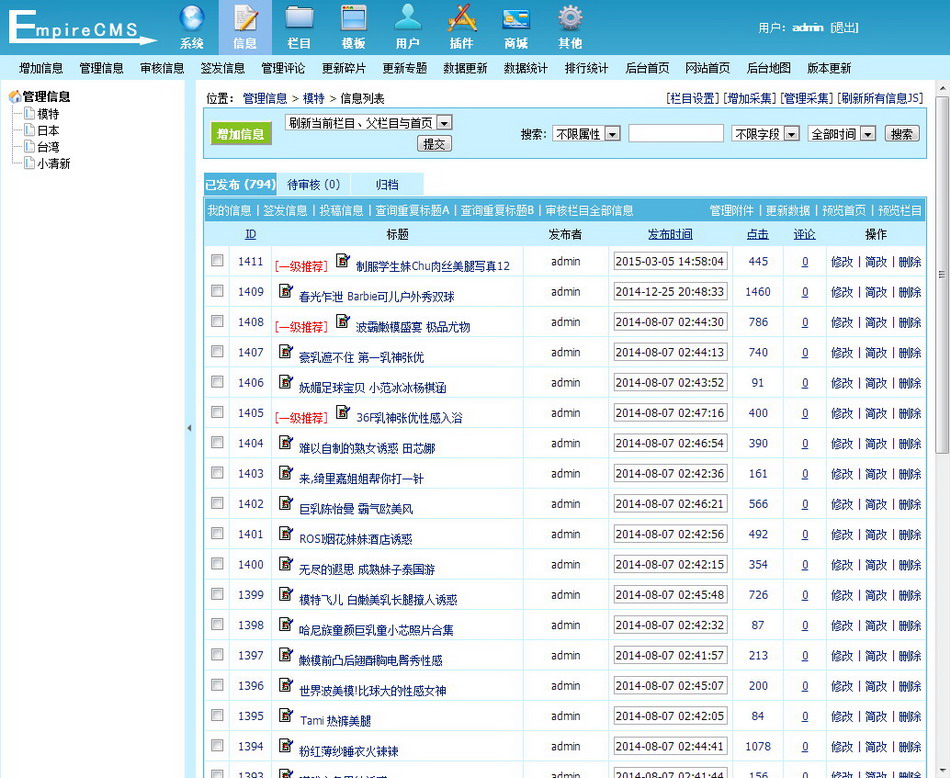Click the edit icon beside entry 1409

(286, 291)
